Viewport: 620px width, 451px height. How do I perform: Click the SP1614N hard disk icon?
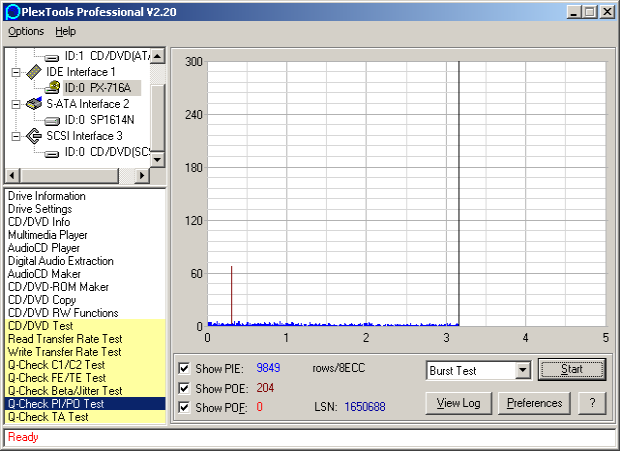[52, 121]
